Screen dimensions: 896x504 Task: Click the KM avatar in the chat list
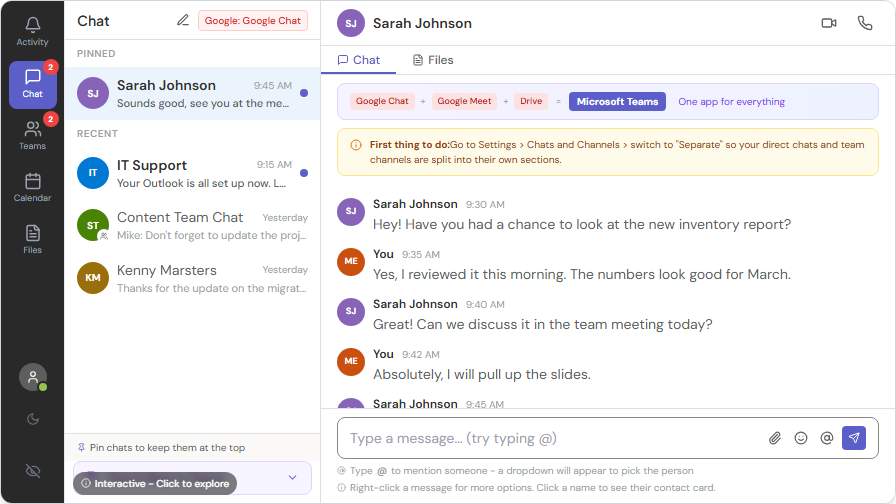[93, 278]
